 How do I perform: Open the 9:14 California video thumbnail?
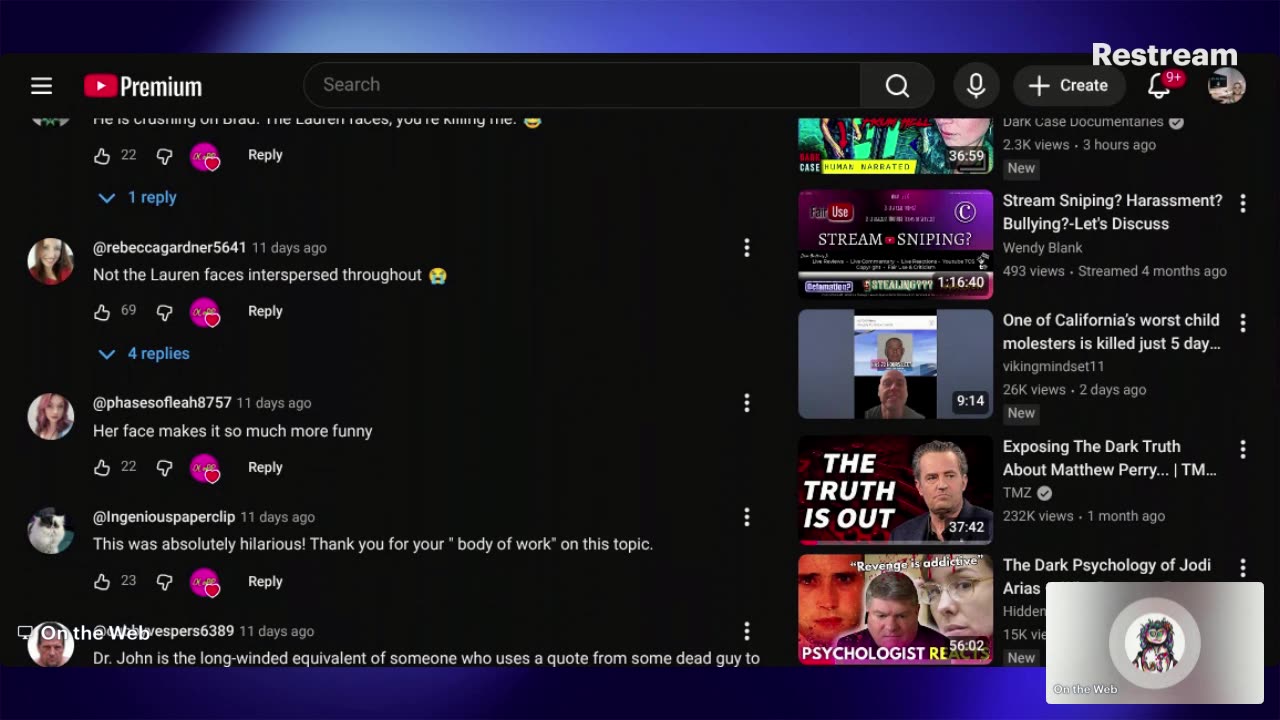(x=895, y=364)
